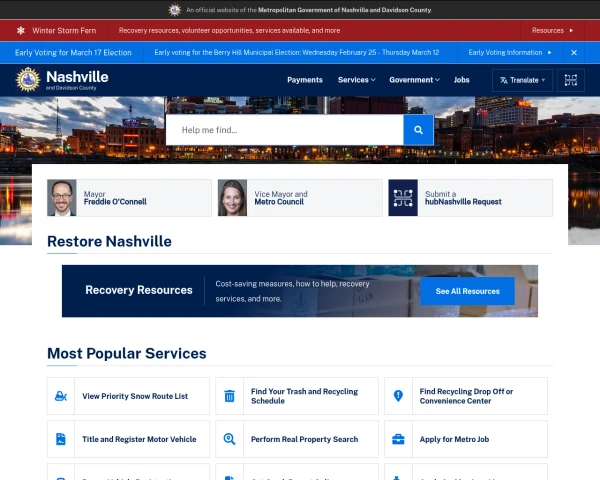Screen dimensions: 600x480
Task: Click the Nashville seal logo in header
Action: 28,80
